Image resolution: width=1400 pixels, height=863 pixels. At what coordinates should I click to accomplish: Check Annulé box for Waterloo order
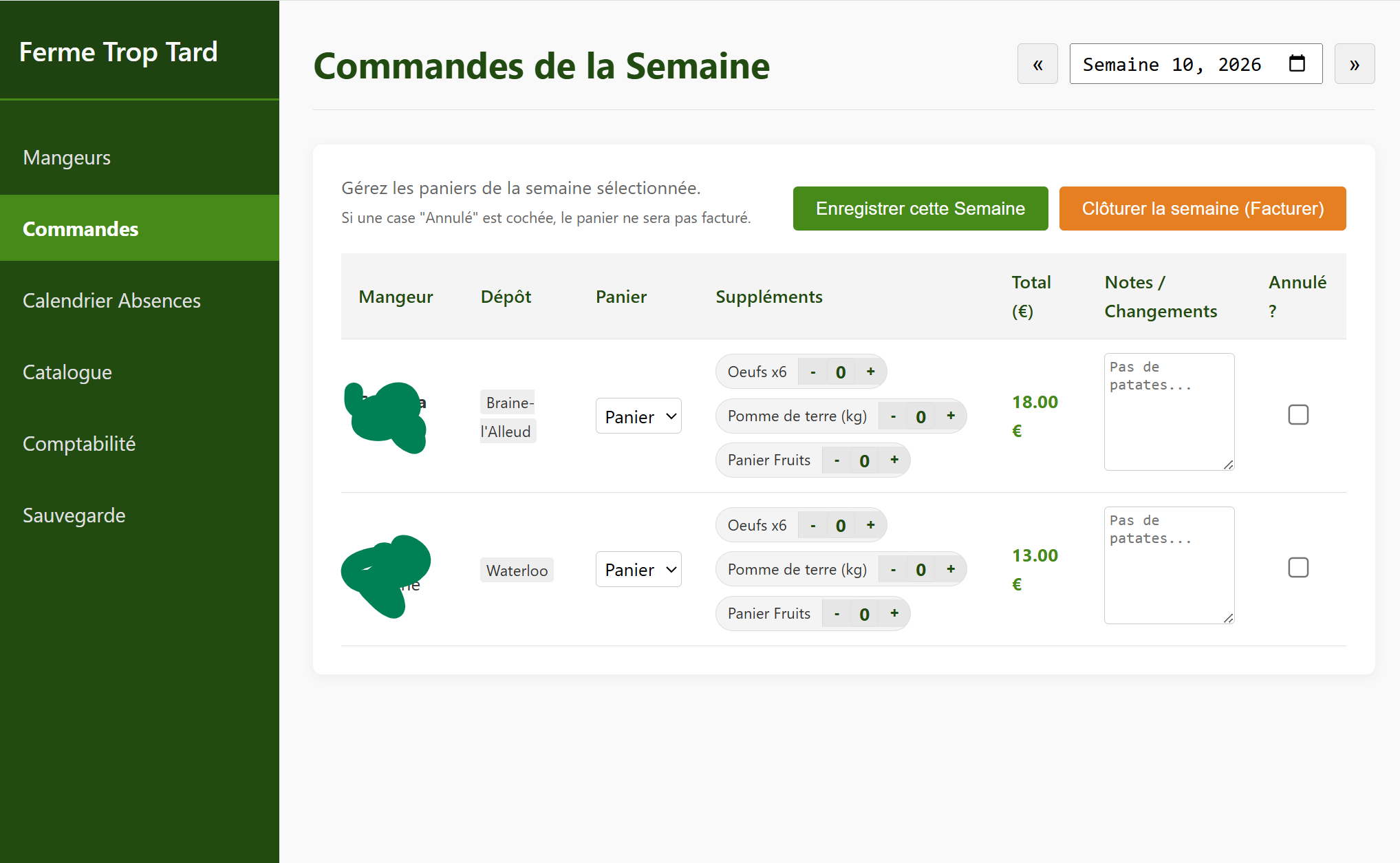(x=1298, y=568)
